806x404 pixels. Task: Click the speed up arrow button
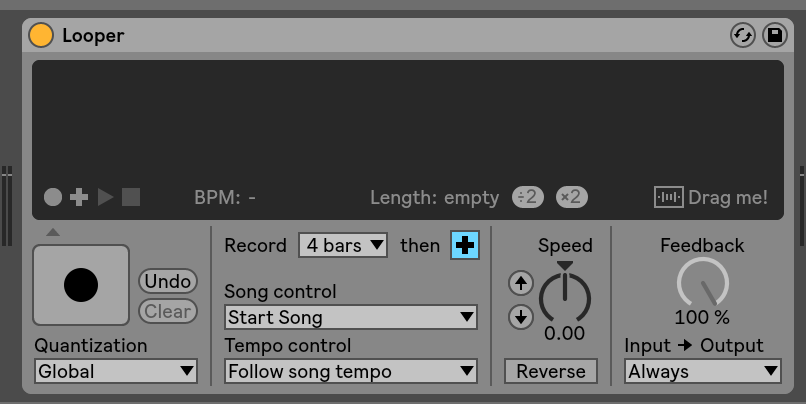(521, 283)
